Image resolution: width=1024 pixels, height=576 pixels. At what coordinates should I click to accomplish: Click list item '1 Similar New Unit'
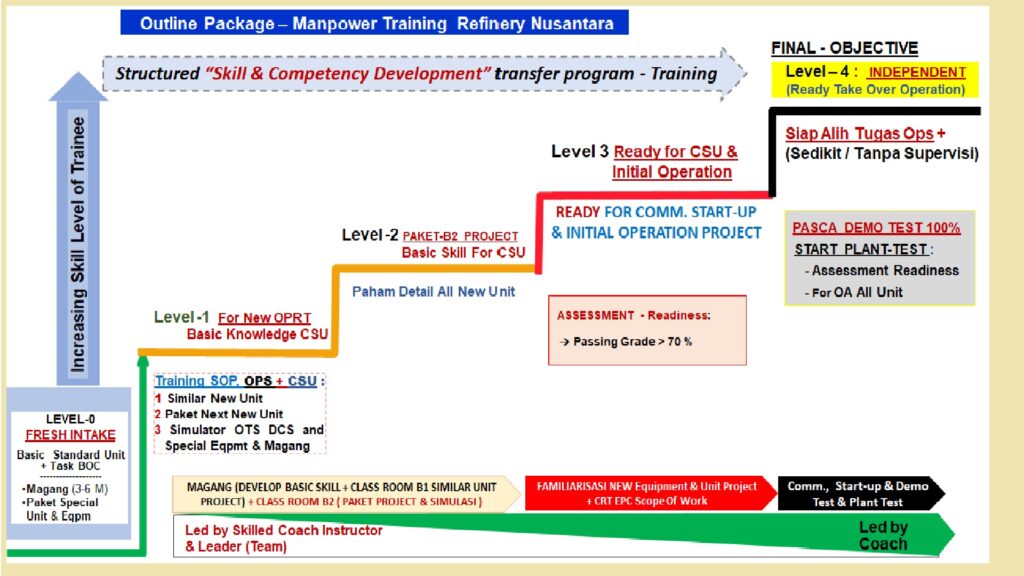(x=209, y=398)
